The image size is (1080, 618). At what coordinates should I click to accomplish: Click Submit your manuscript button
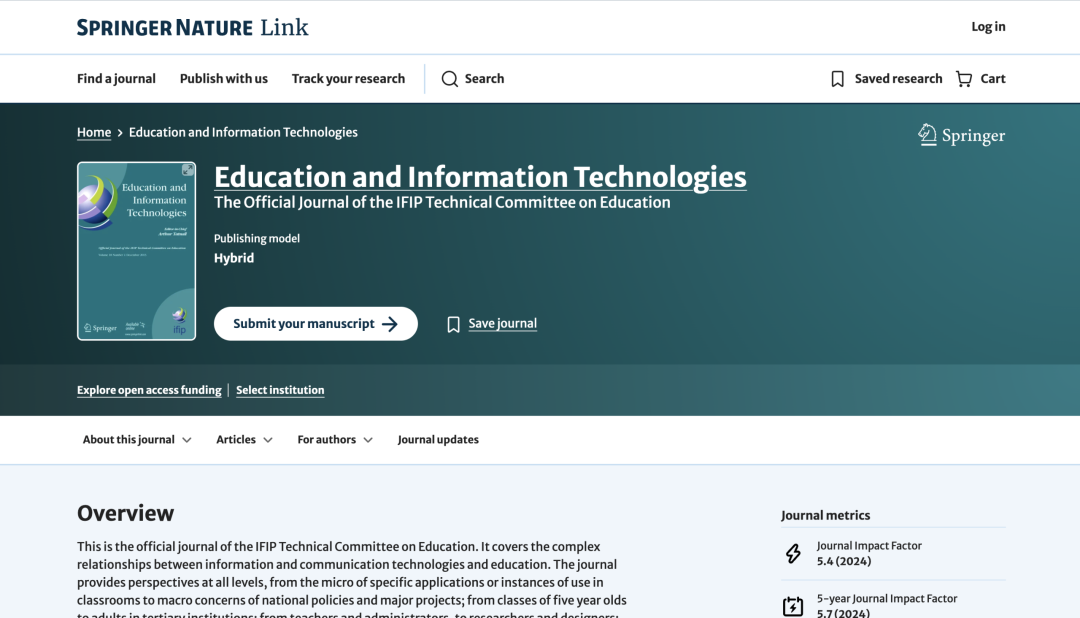[x=315, y=324]
